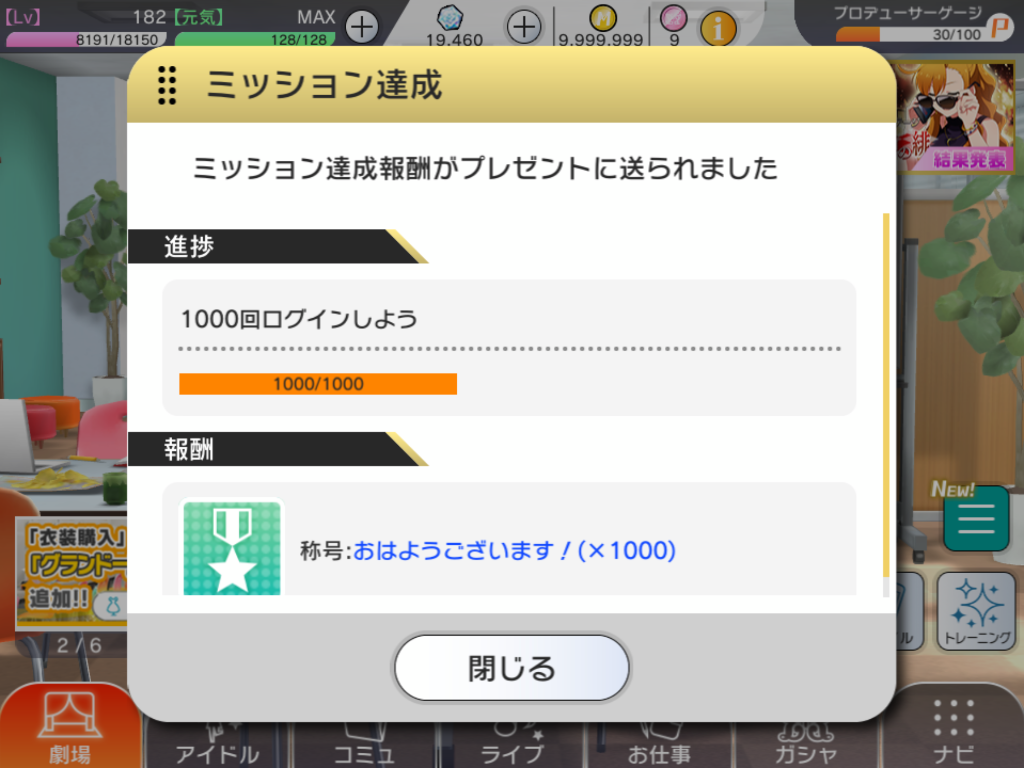Tap the plus icon beside jewel count
Screen dimensions: 1024x768
coord(524,27)
